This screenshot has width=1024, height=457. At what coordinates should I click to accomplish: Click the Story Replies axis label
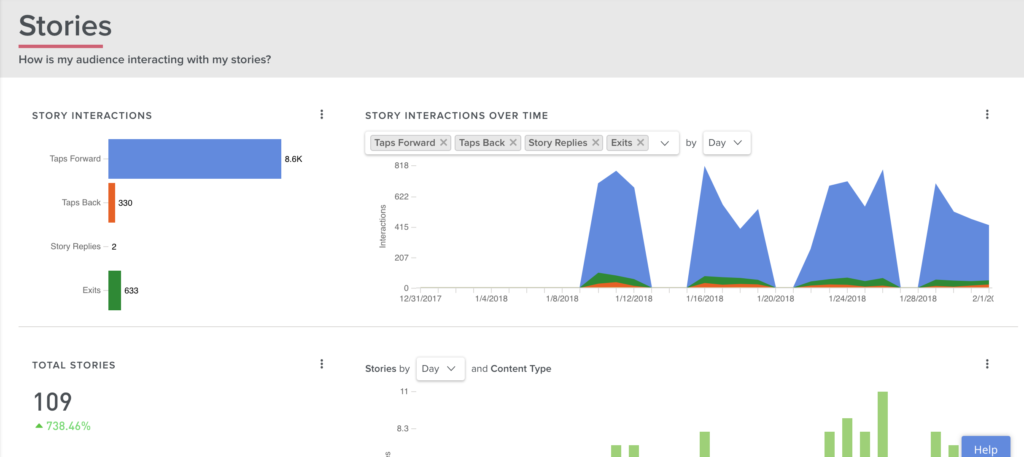76,247
